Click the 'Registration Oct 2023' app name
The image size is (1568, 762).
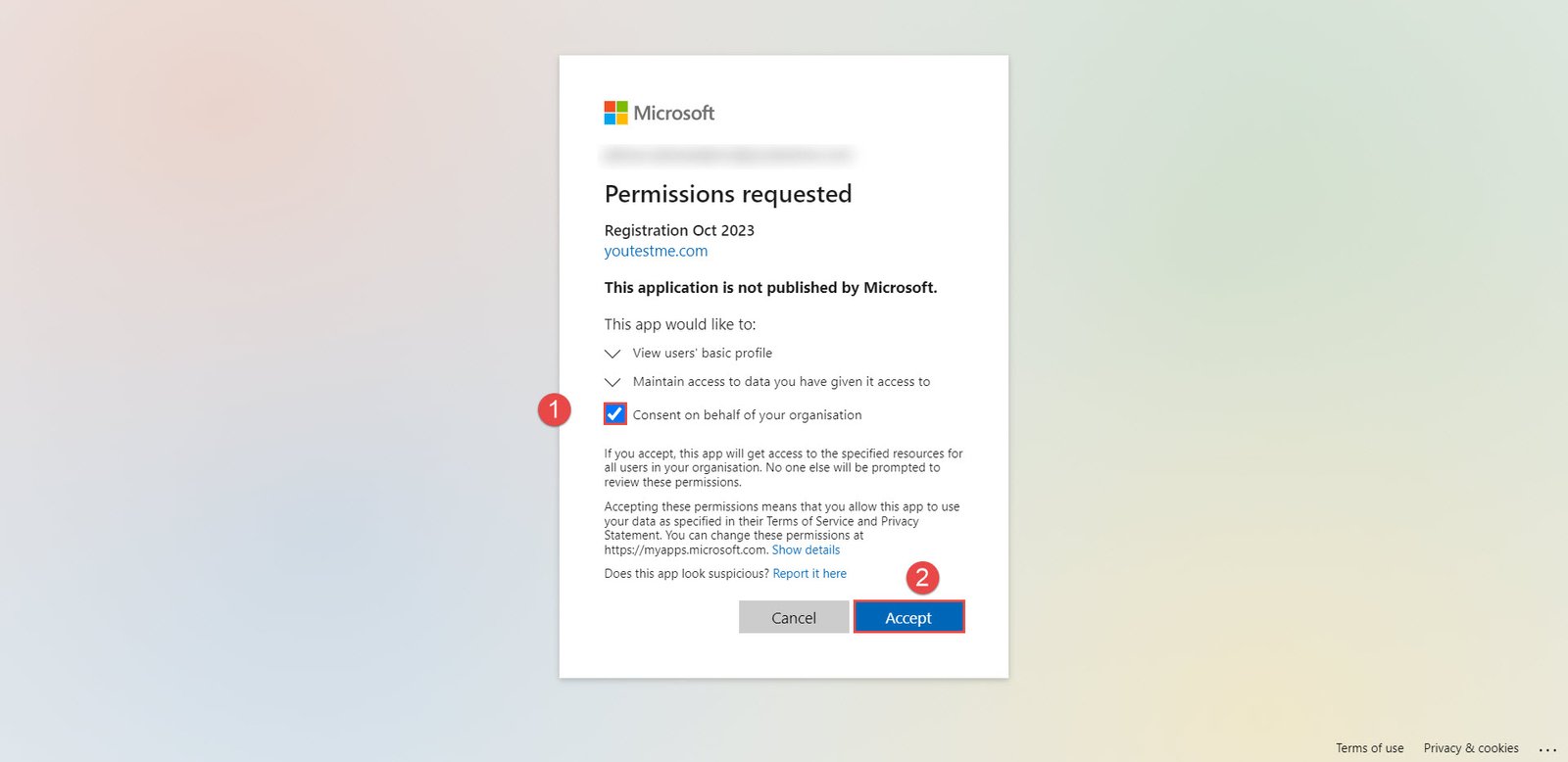point(679,230)
